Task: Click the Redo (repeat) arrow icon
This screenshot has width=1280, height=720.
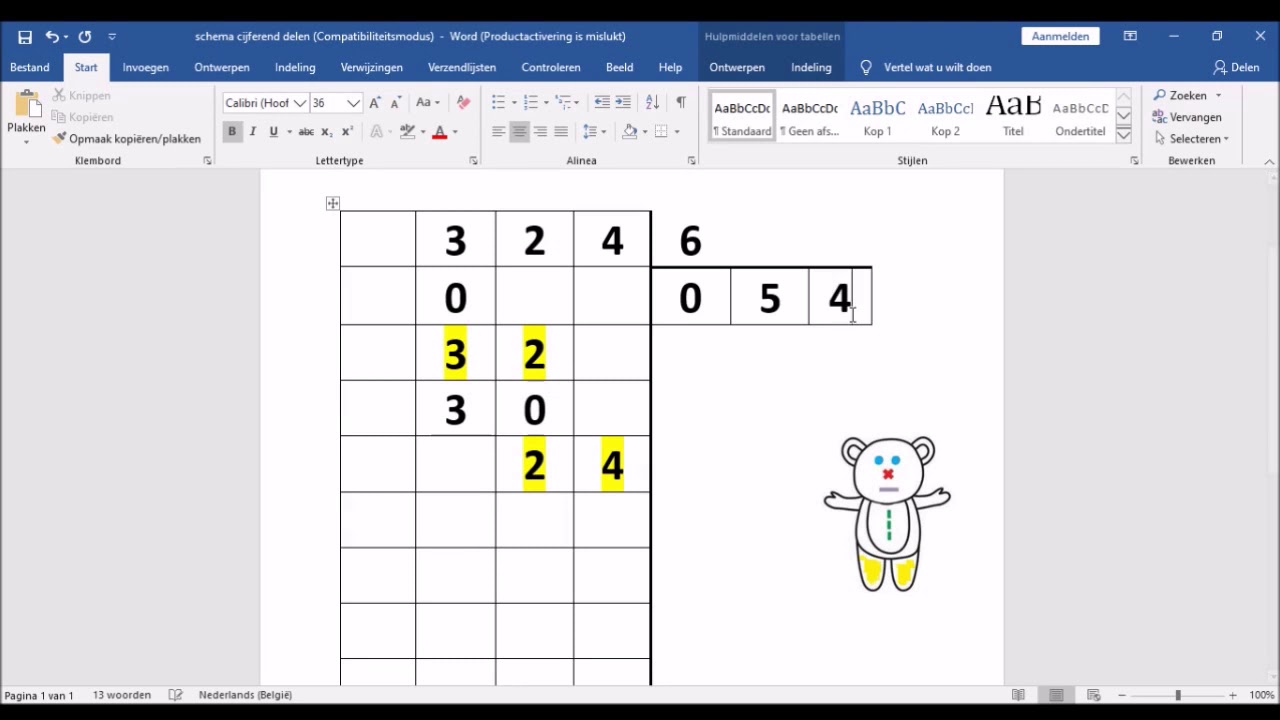Action: click(x=85, y=37)
